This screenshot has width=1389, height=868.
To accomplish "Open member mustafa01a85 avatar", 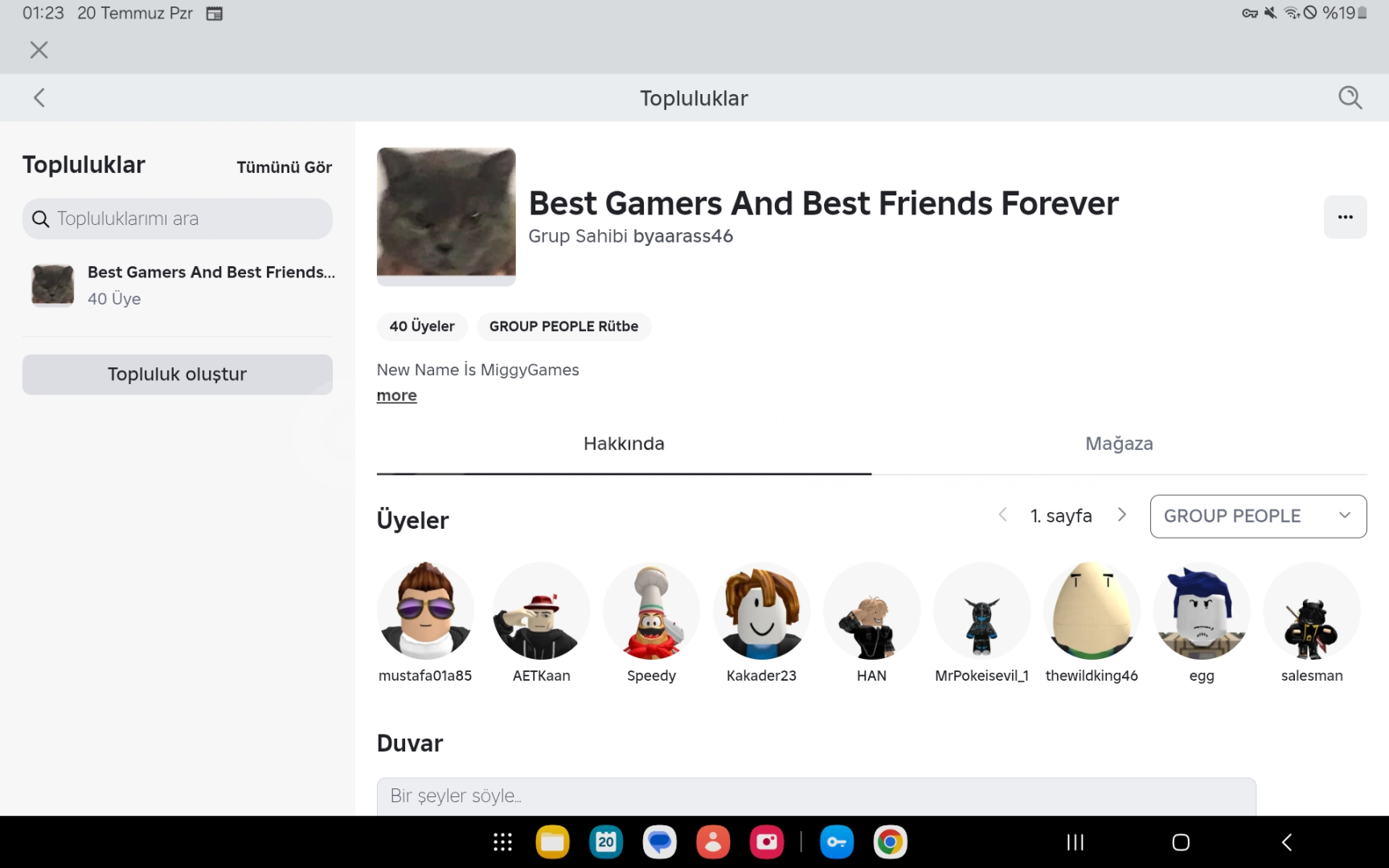I will coord(425,611).
